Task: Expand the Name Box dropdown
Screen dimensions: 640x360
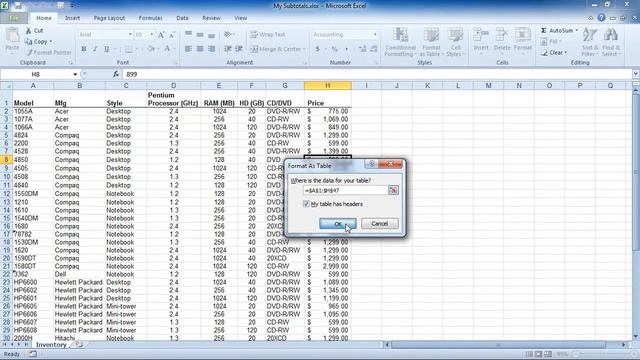Action: point(75,74)
